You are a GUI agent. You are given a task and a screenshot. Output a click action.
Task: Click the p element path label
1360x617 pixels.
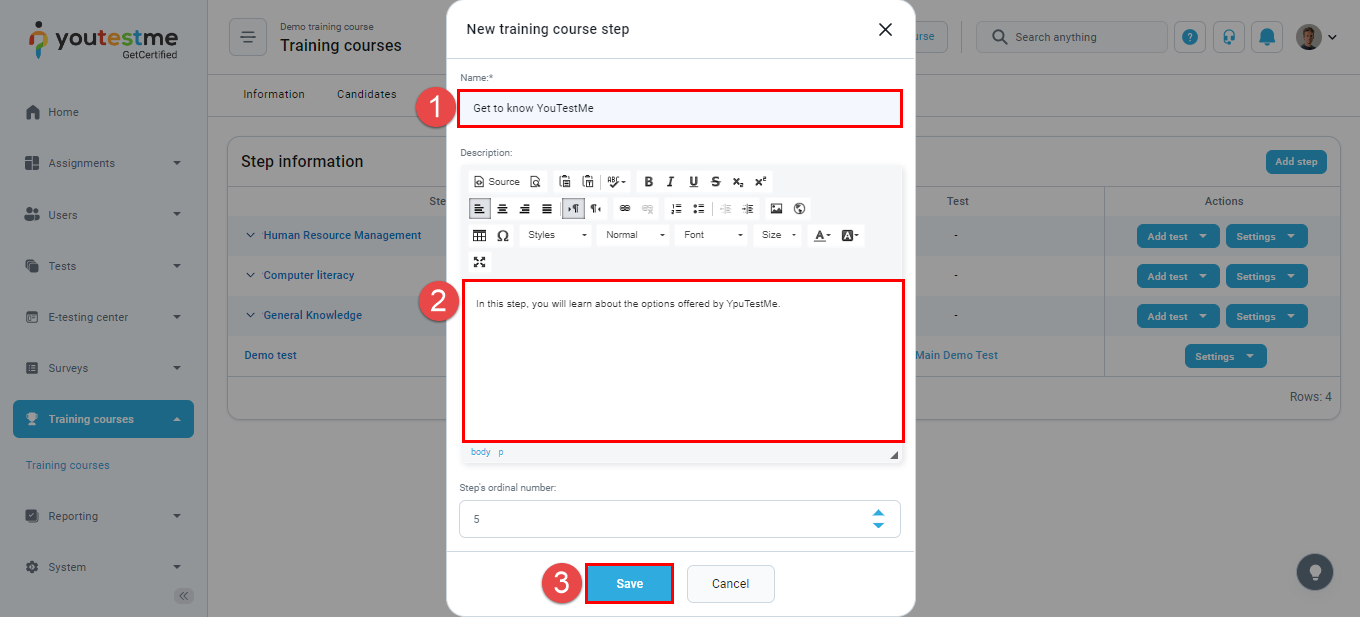coord(501,452)
